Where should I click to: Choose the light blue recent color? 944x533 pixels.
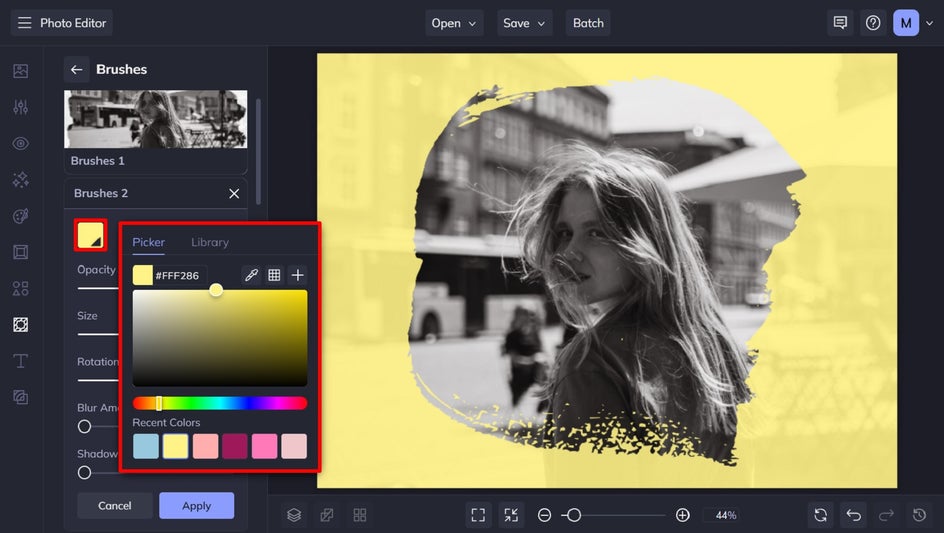pos(146,446)
